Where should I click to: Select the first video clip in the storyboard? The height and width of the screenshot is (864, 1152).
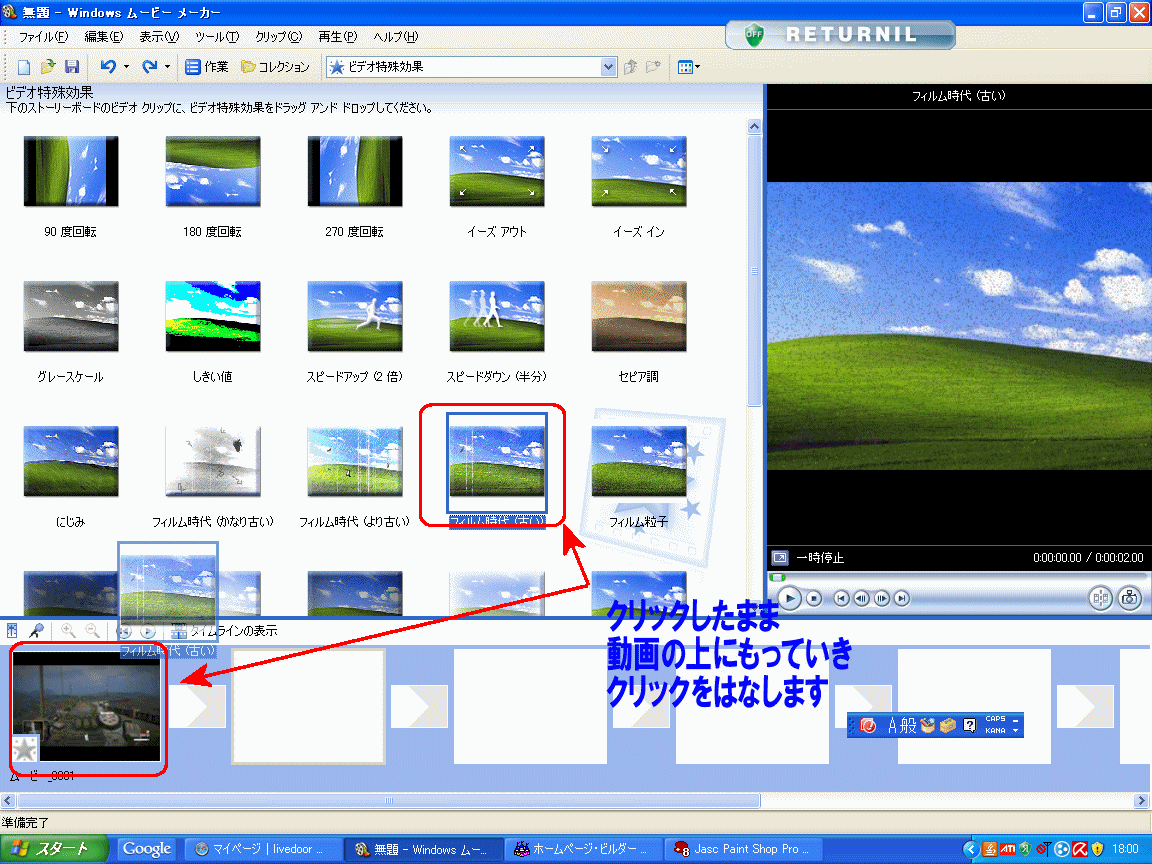click(87, 707)
